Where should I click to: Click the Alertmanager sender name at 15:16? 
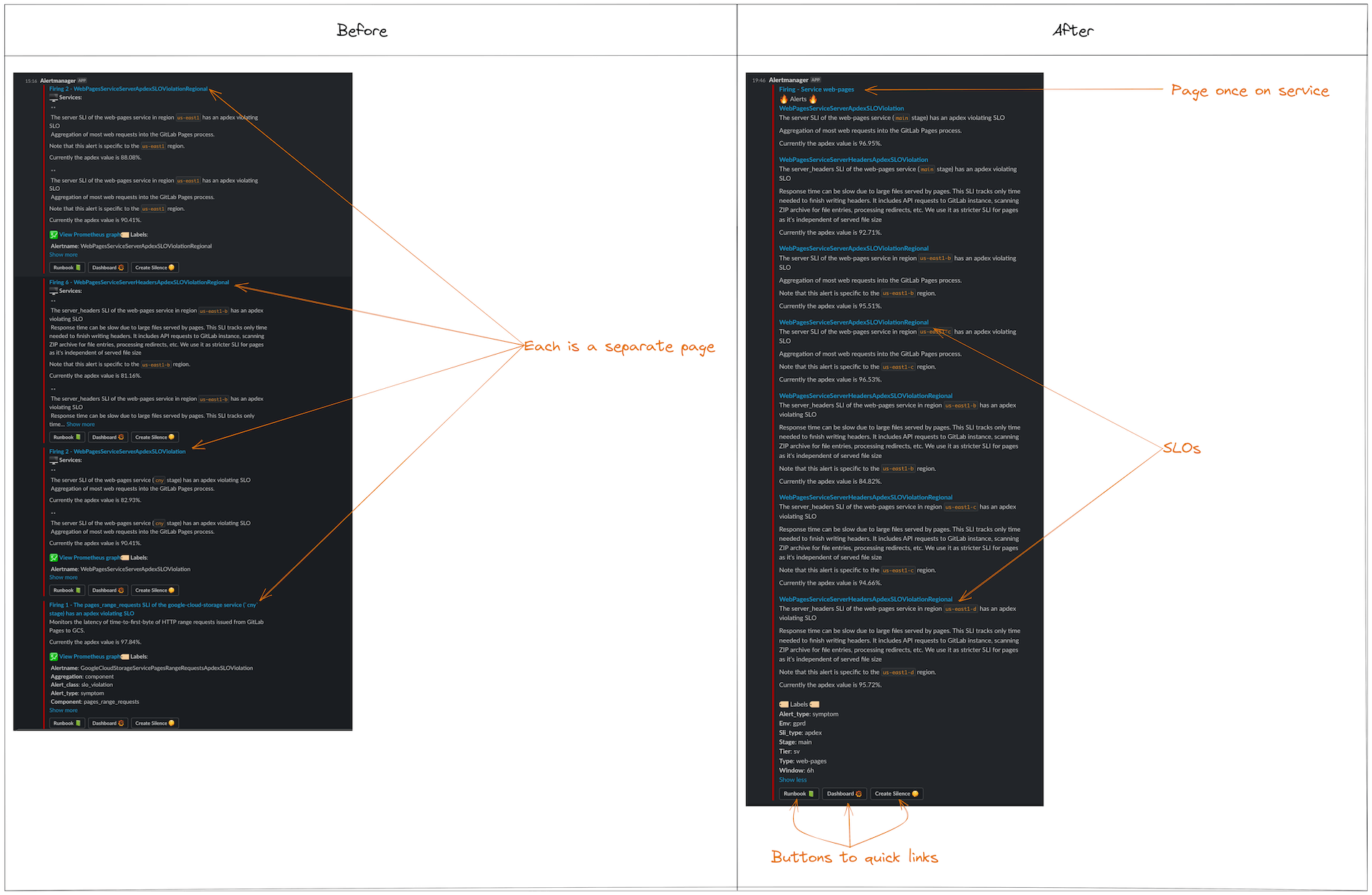[x=57, y=81]
